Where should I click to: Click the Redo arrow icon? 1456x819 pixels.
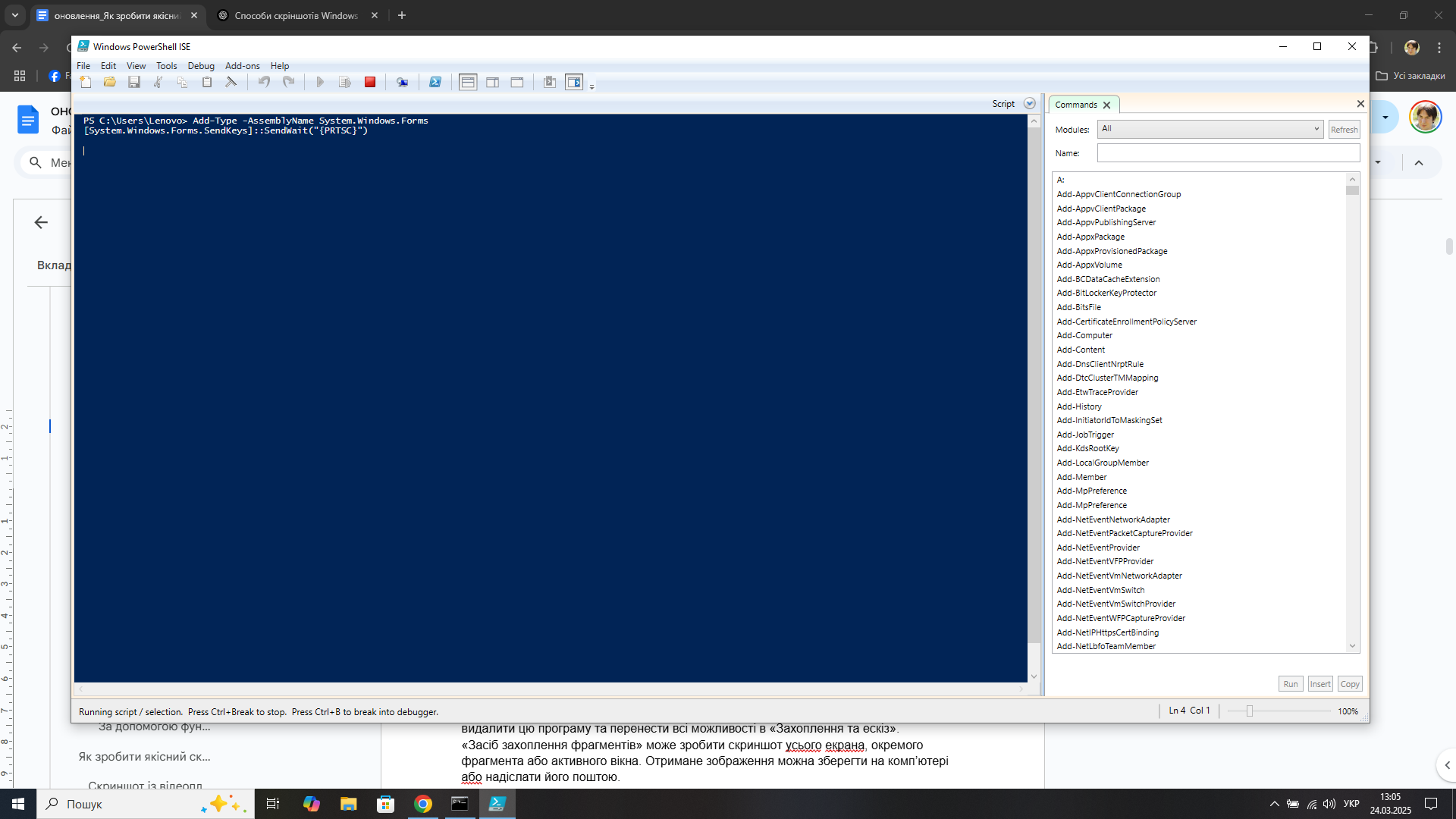[288, 82]
